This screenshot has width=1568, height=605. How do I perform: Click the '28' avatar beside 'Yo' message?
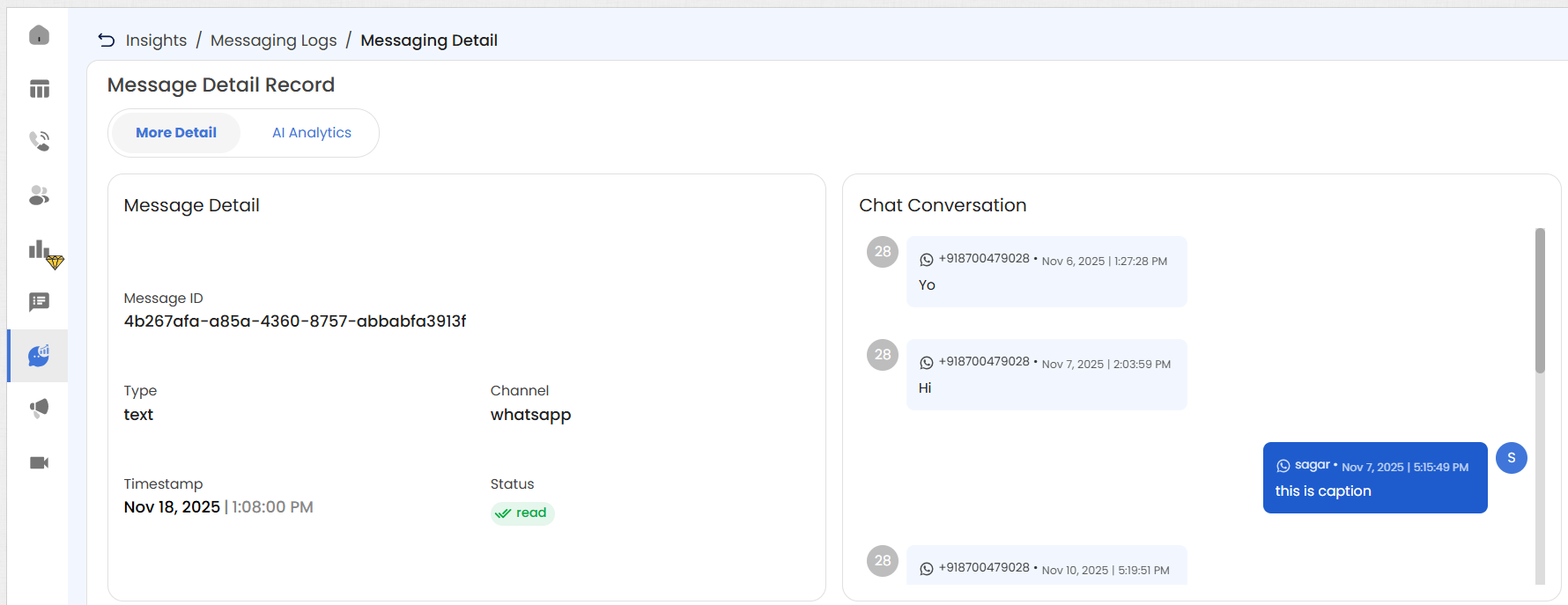point(882,252)
